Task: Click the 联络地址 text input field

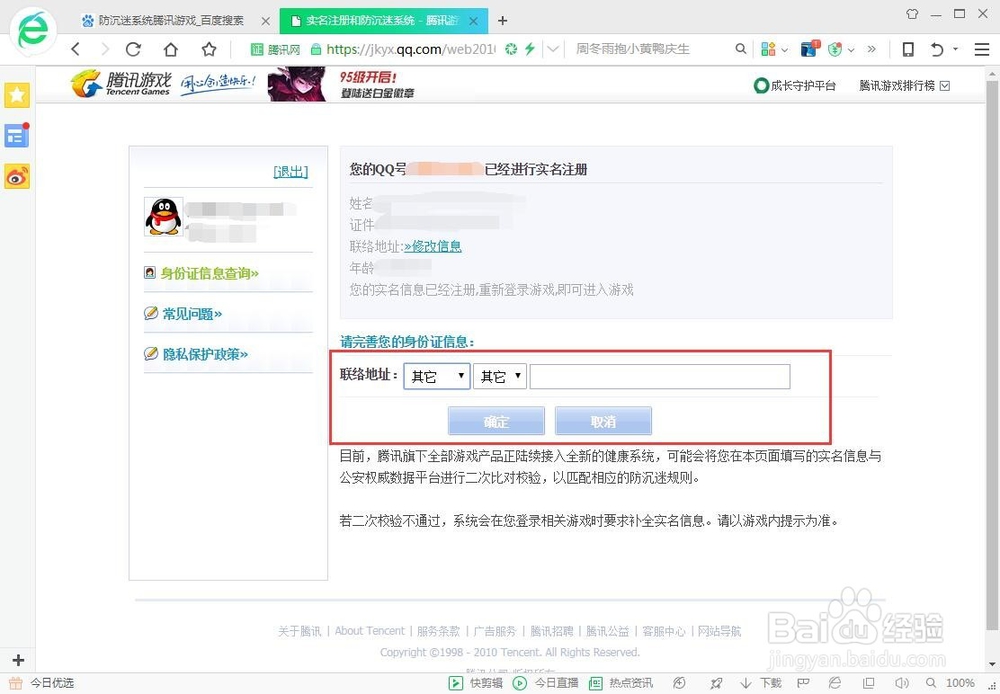Action: click(660, 376)
